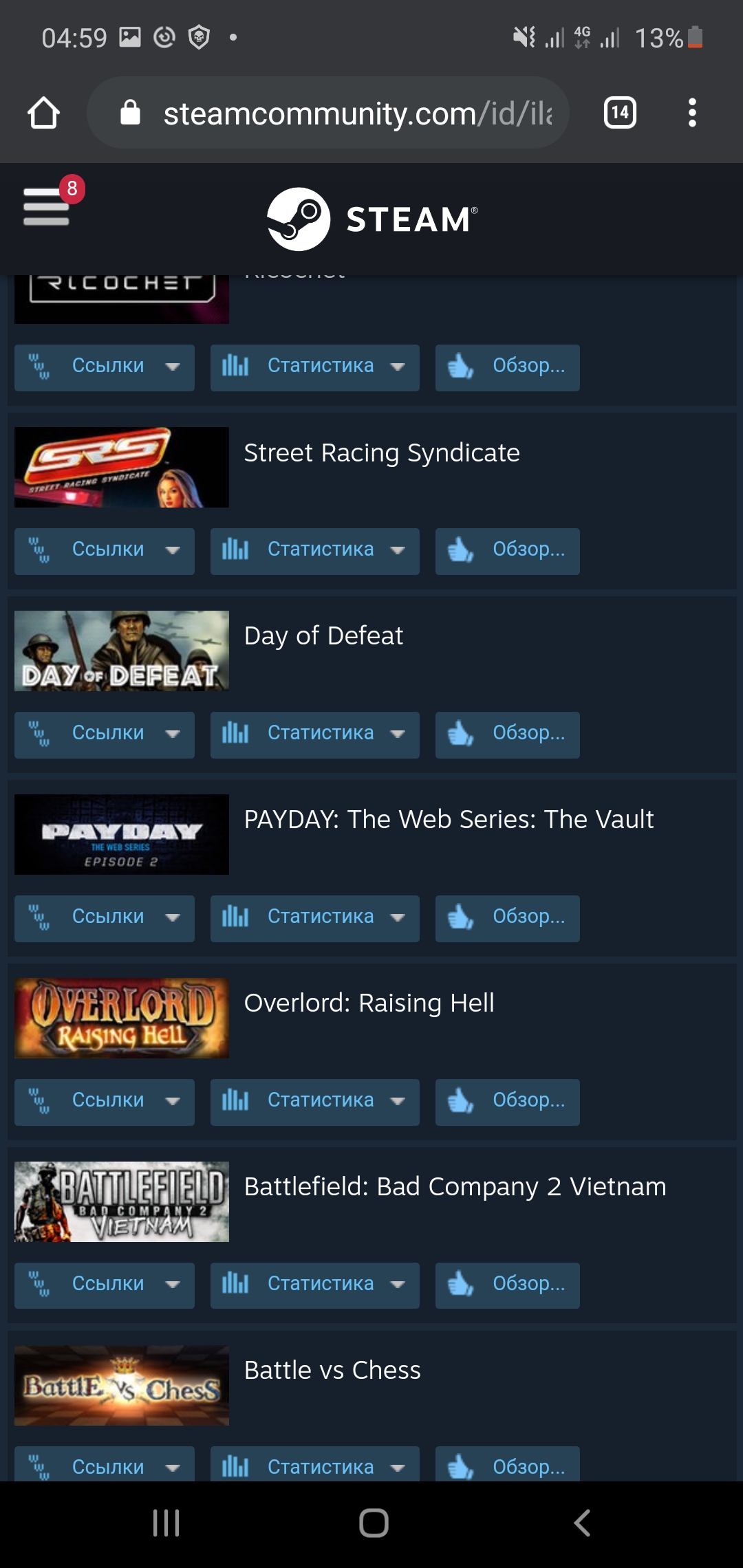The height and width of the screenshot is (1568, 743).
Task: Tap the Android recent apps button
Action: click(x=166, y=1523)
